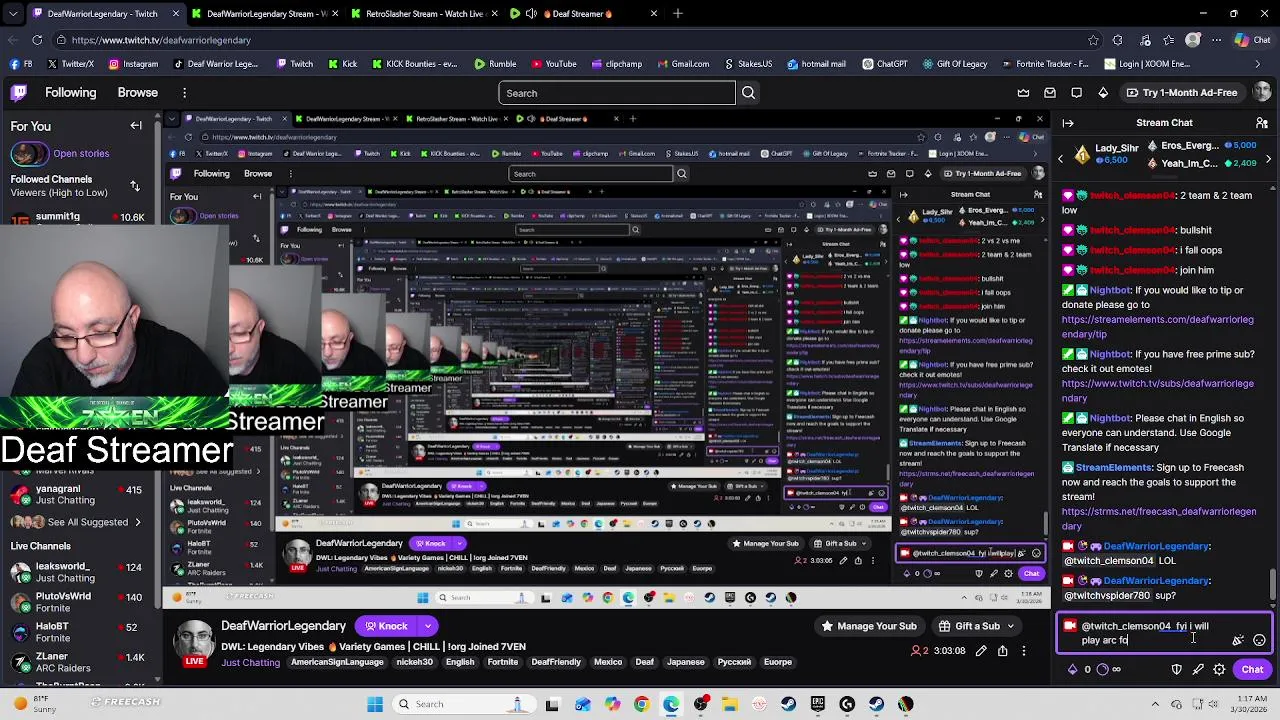Open the moderator shield icon under chat
Viewport: 1280px width, 720px height.
click(x=1177, y=669)
